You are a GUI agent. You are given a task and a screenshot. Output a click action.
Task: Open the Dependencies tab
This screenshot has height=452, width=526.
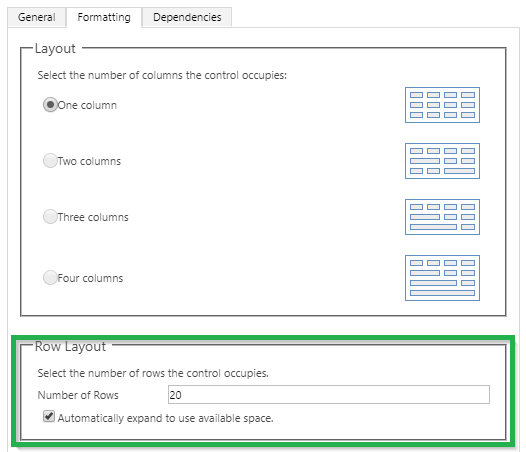(x=187, y=17)
